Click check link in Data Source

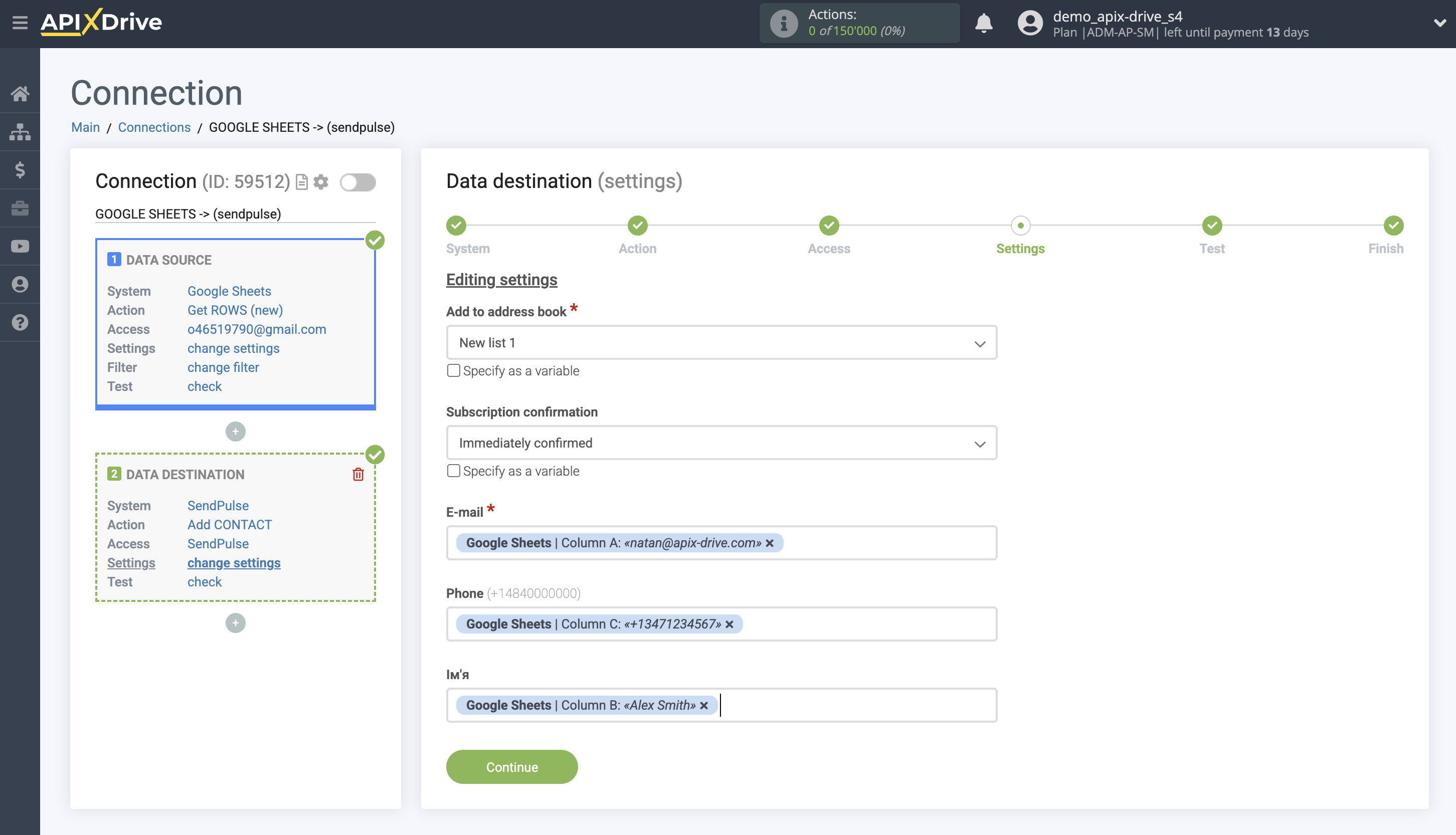click(x=204, y=386)
